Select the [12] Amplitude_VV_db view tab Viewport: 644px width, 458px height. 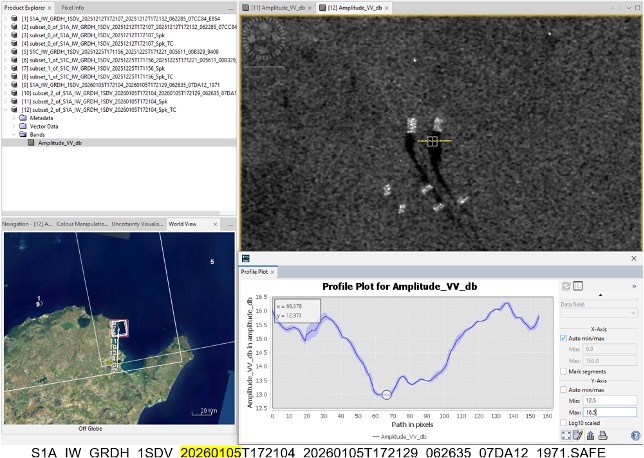click(x=354, y=8)
